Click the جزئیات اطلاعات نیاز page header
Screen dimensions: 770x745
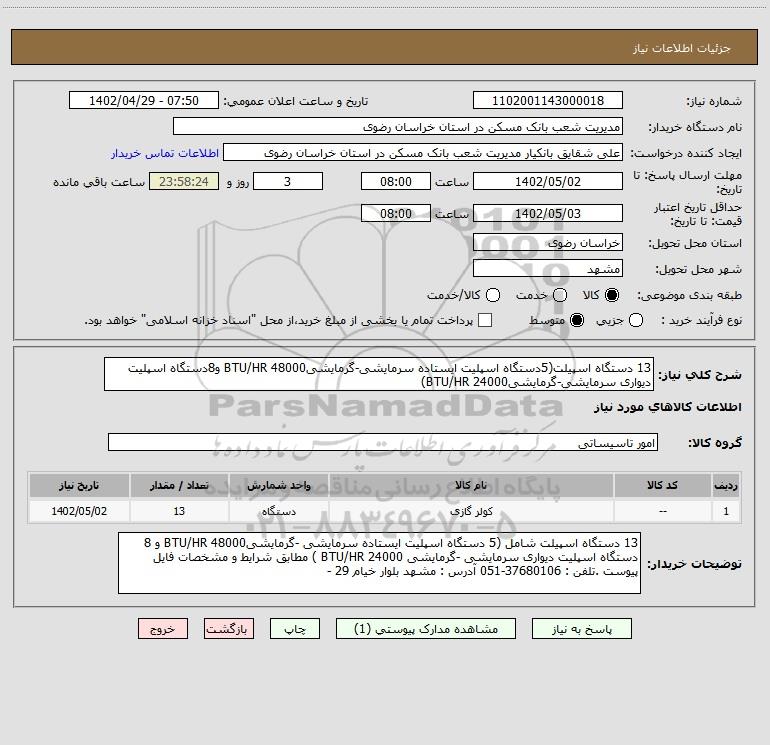[681, 48]
